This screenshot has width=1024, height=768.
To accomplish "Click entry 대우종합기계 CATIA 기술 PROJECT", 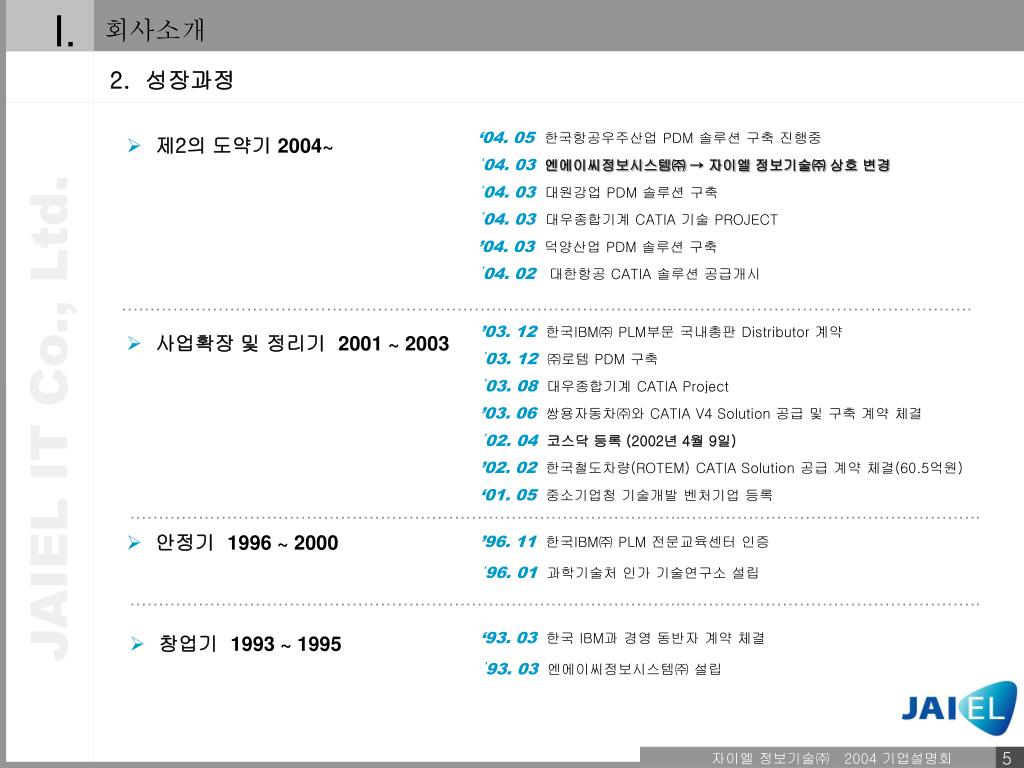I will tap(662, 219).
